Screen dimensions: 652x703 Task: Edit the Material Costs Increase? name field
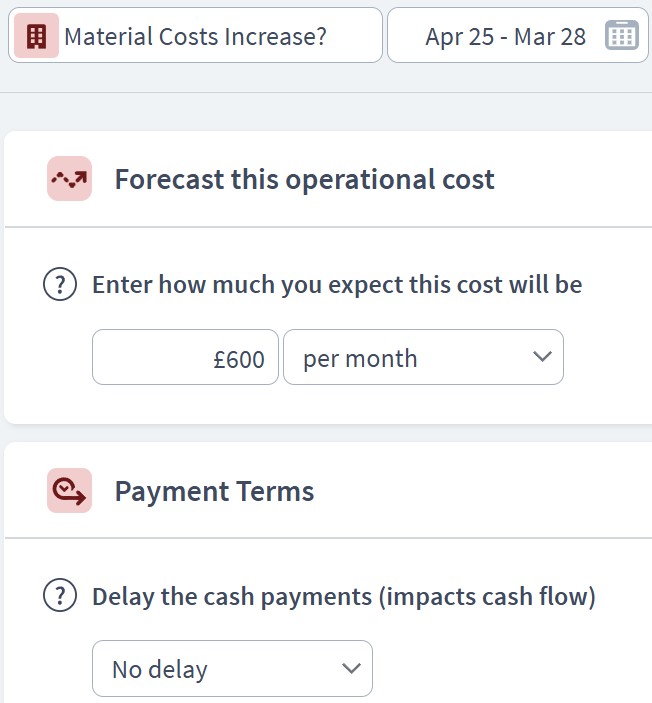coord(195,35)
